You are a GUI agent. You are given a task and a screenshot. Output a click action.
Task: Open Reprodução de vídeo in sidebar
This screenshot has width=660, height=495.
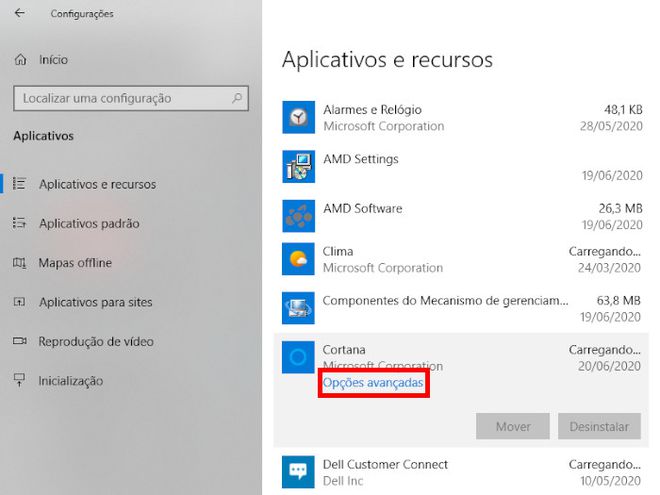pyautogui.click(x=96, y=341)
